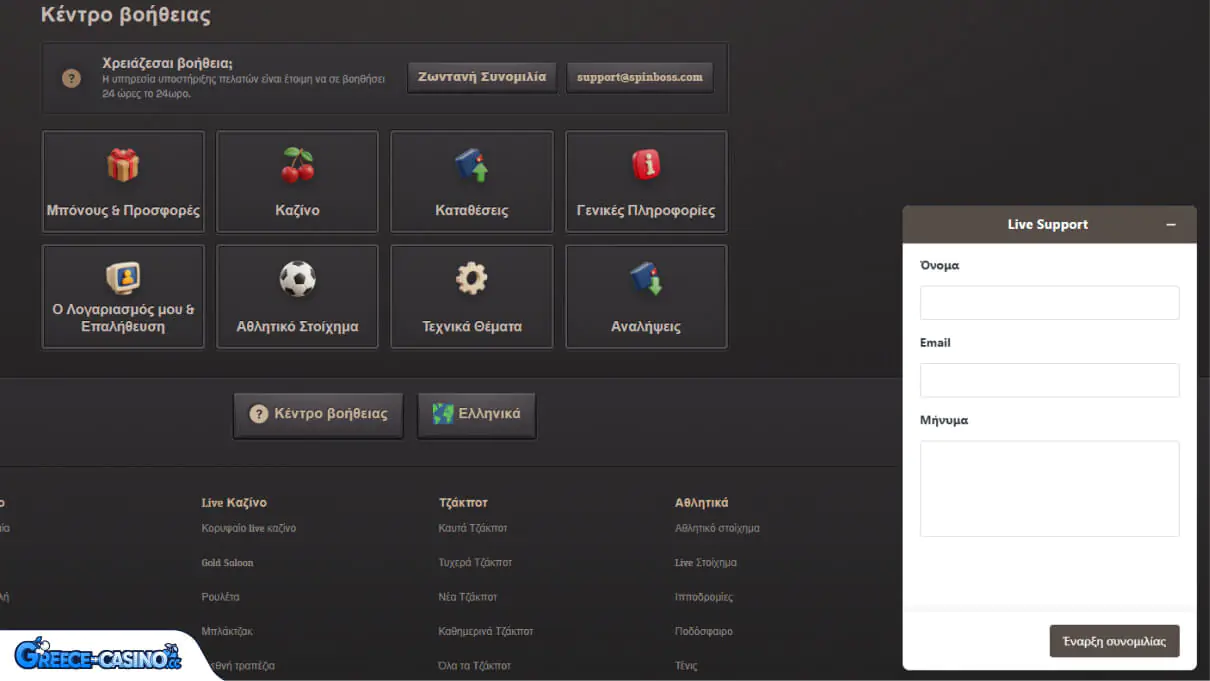The width and height of the screenshot is (1210, 681).
Task: Open Ο Λογαριασμός μου & Επαλήθευση icon
Action: click(x=123, y=278)
